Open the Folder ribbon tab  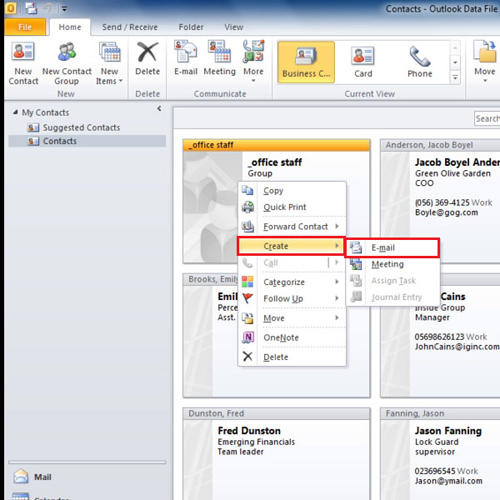tap(191, 27)
